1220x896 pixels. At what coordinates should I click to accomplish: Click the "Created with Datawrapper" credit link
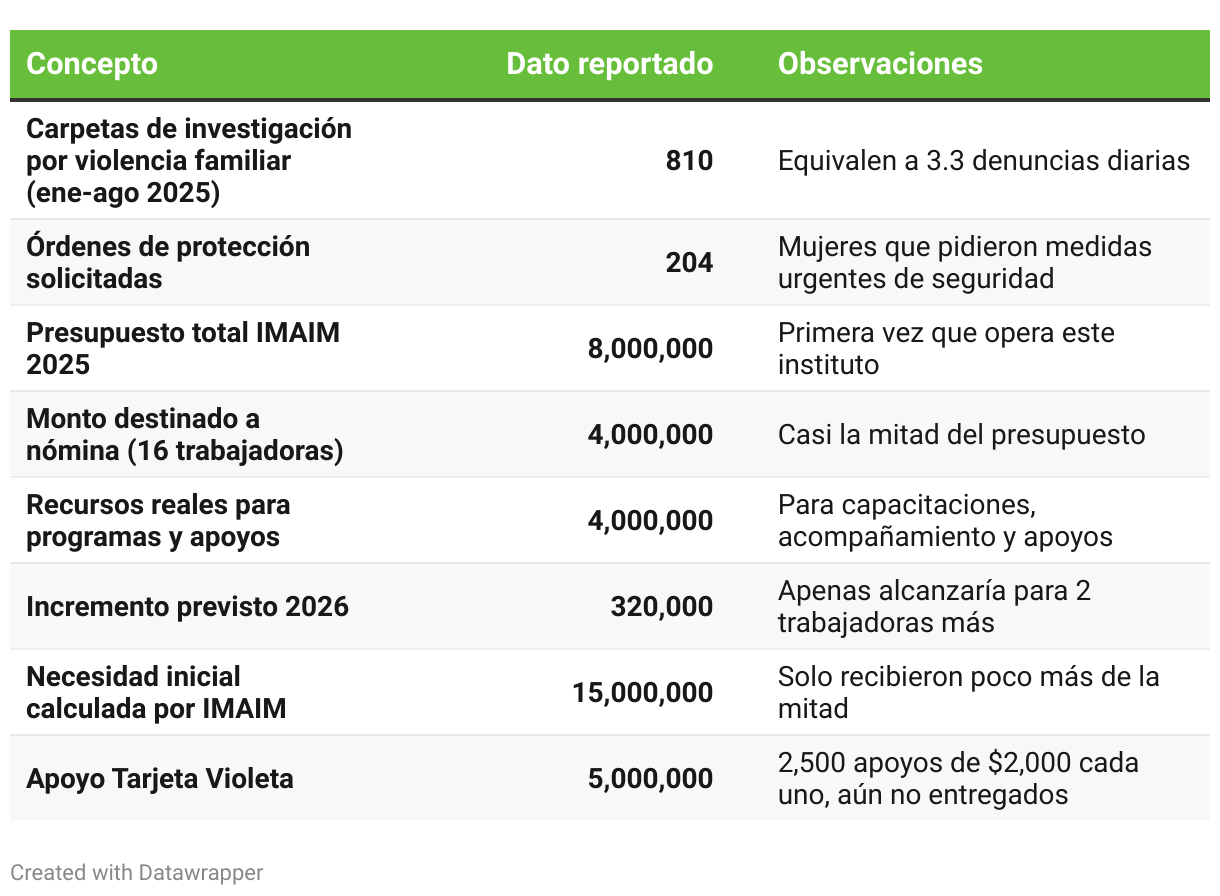137,872
